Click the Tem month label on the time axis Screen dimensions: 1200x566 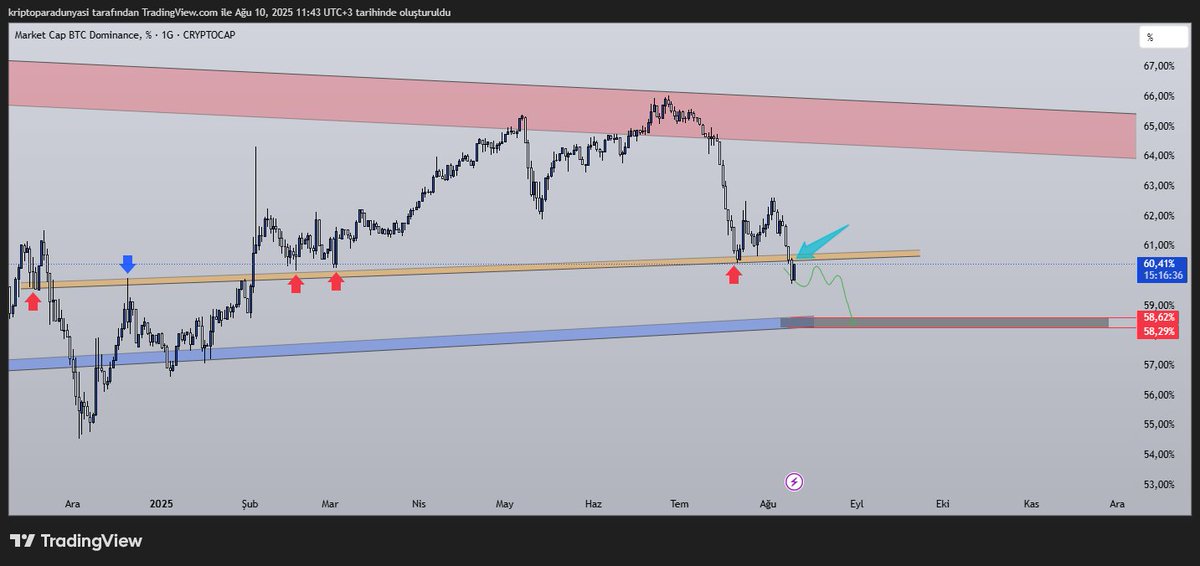681,505
